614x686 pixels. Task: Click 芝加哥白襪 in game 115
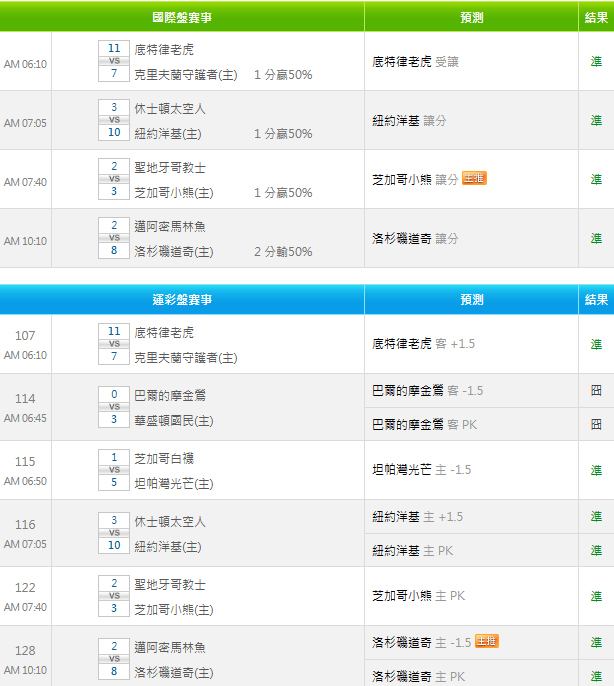point(164,458)
